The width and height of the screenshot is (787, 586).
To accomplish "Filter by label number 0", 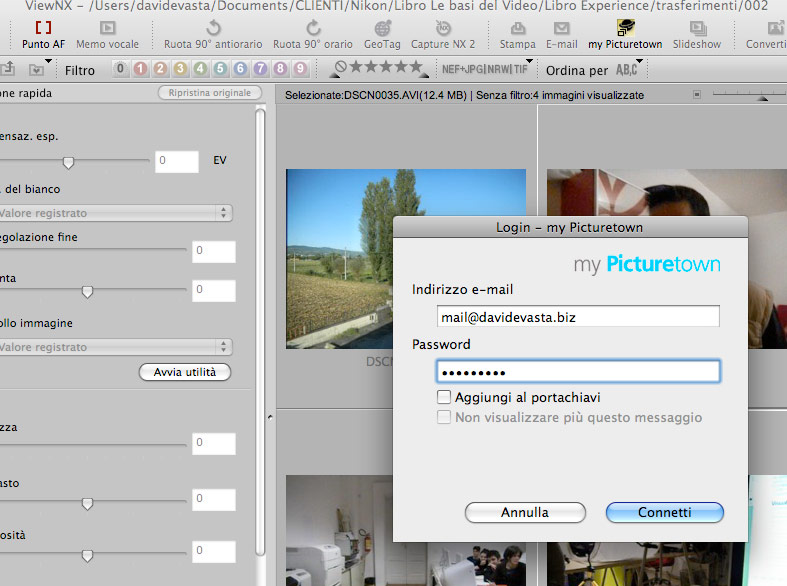I will click(120, 68).
